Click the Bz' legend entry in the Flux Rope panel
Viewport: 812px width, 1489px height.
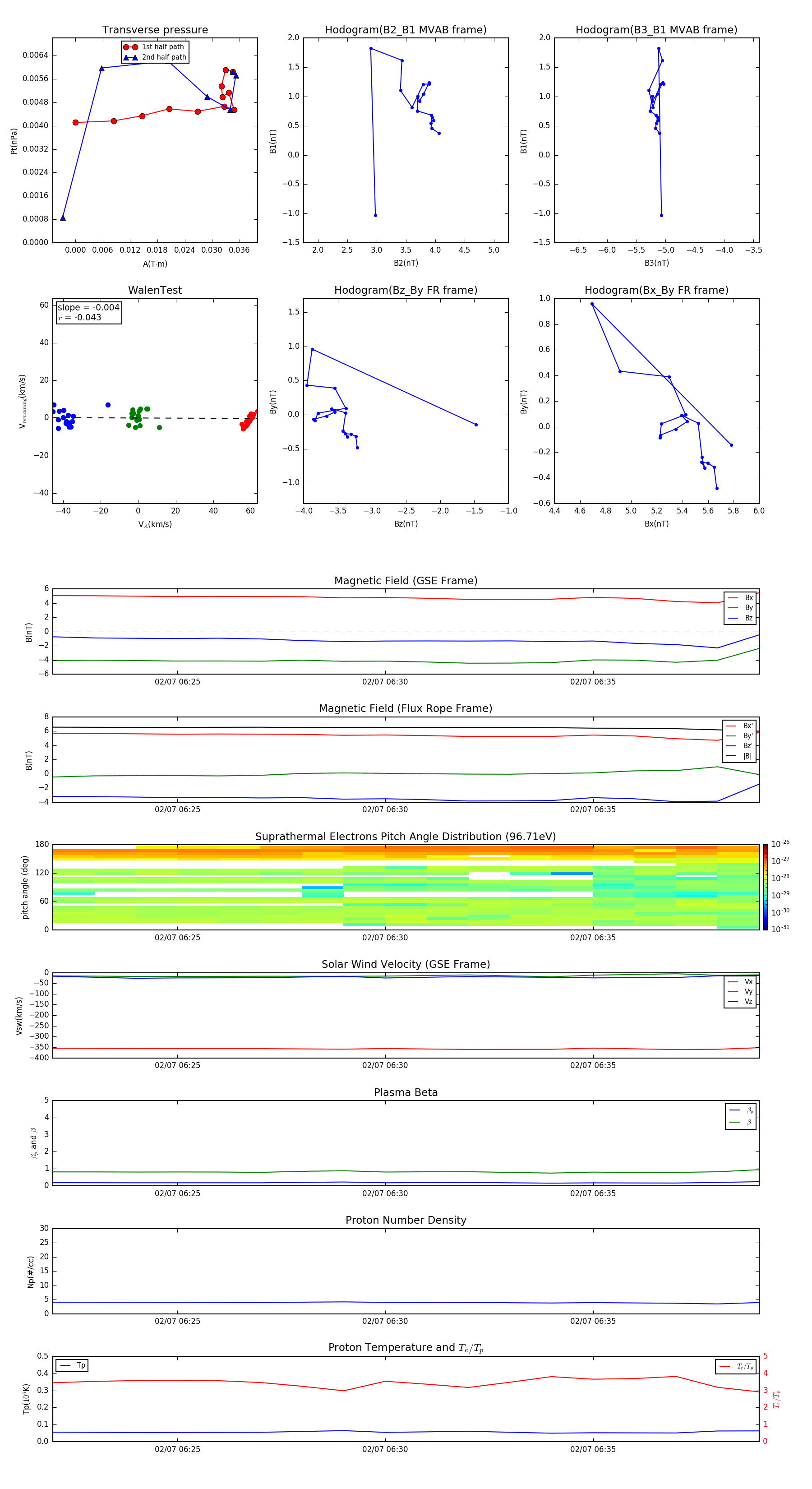pos(740,746)
